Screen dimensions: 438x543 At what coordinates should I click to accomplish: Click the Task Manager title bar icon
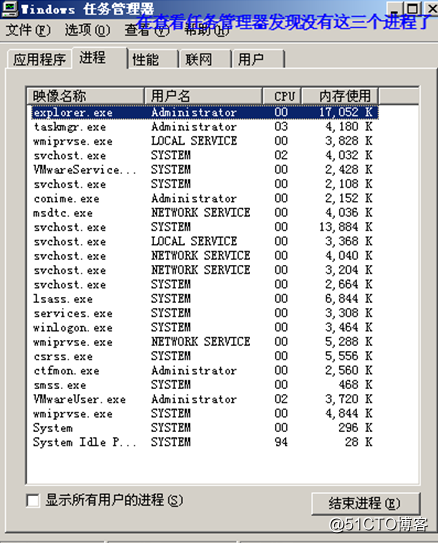pyautogui.click(x=9, y=9)
